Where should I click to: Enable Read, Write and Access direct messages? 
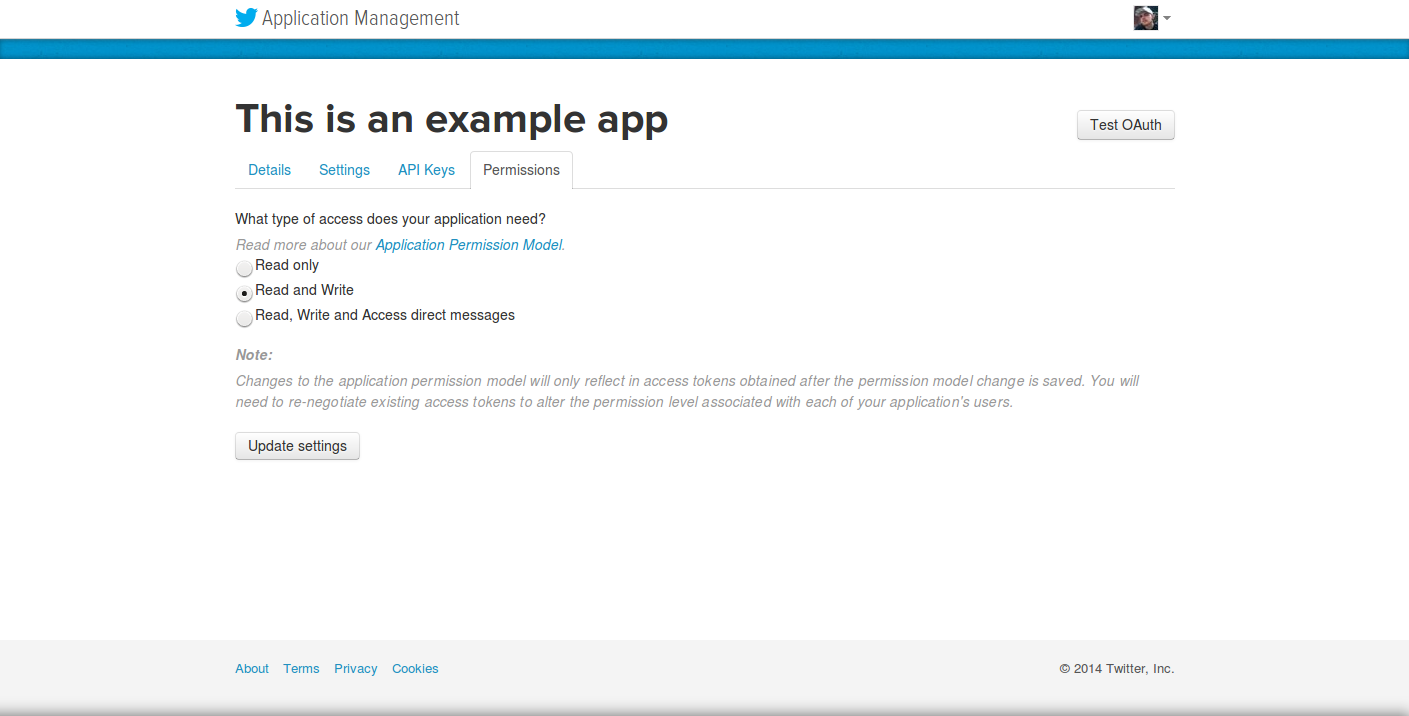tap(244, 318)
